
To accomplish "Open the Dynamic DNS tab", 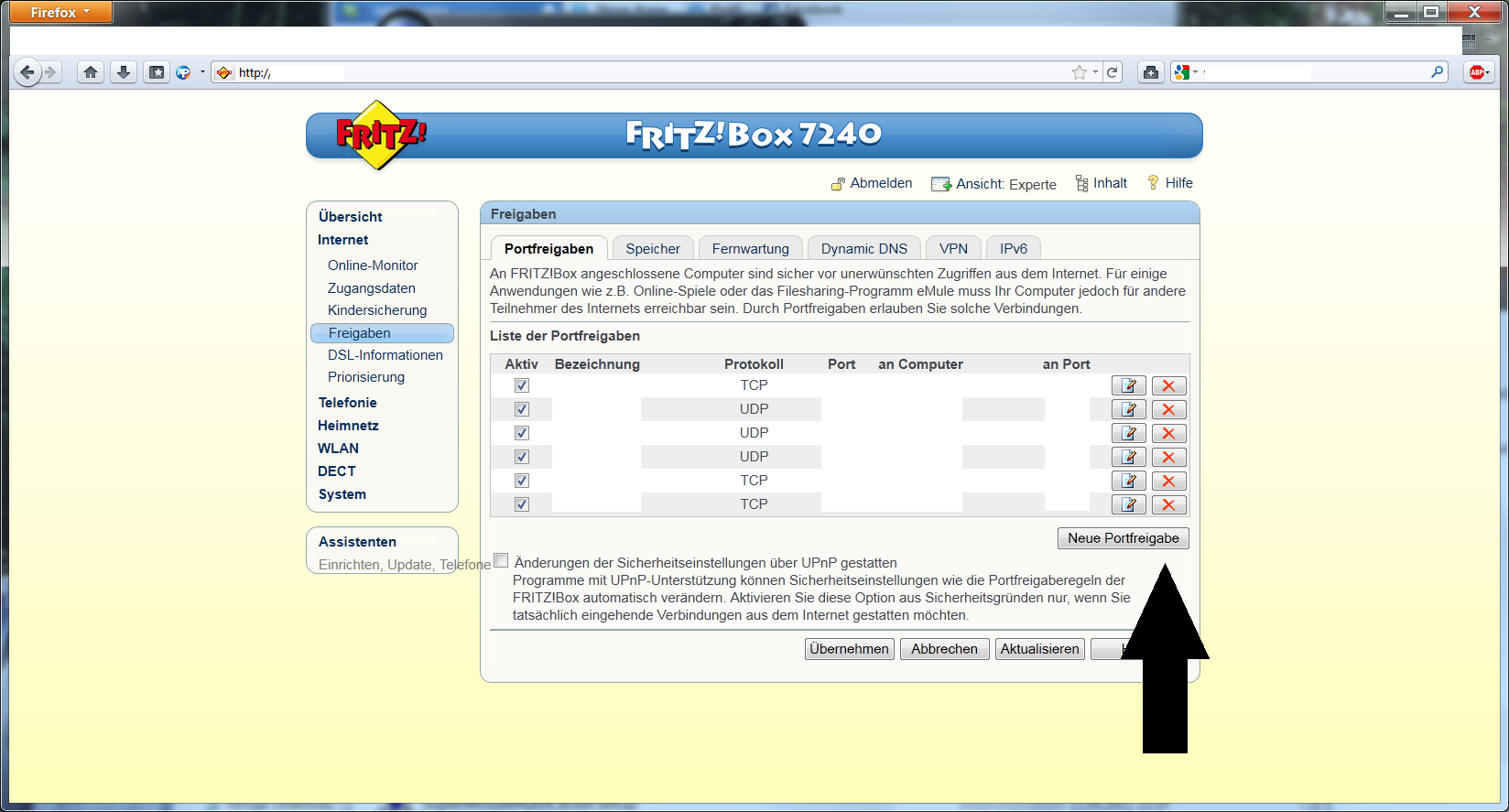I will [864, 249].
